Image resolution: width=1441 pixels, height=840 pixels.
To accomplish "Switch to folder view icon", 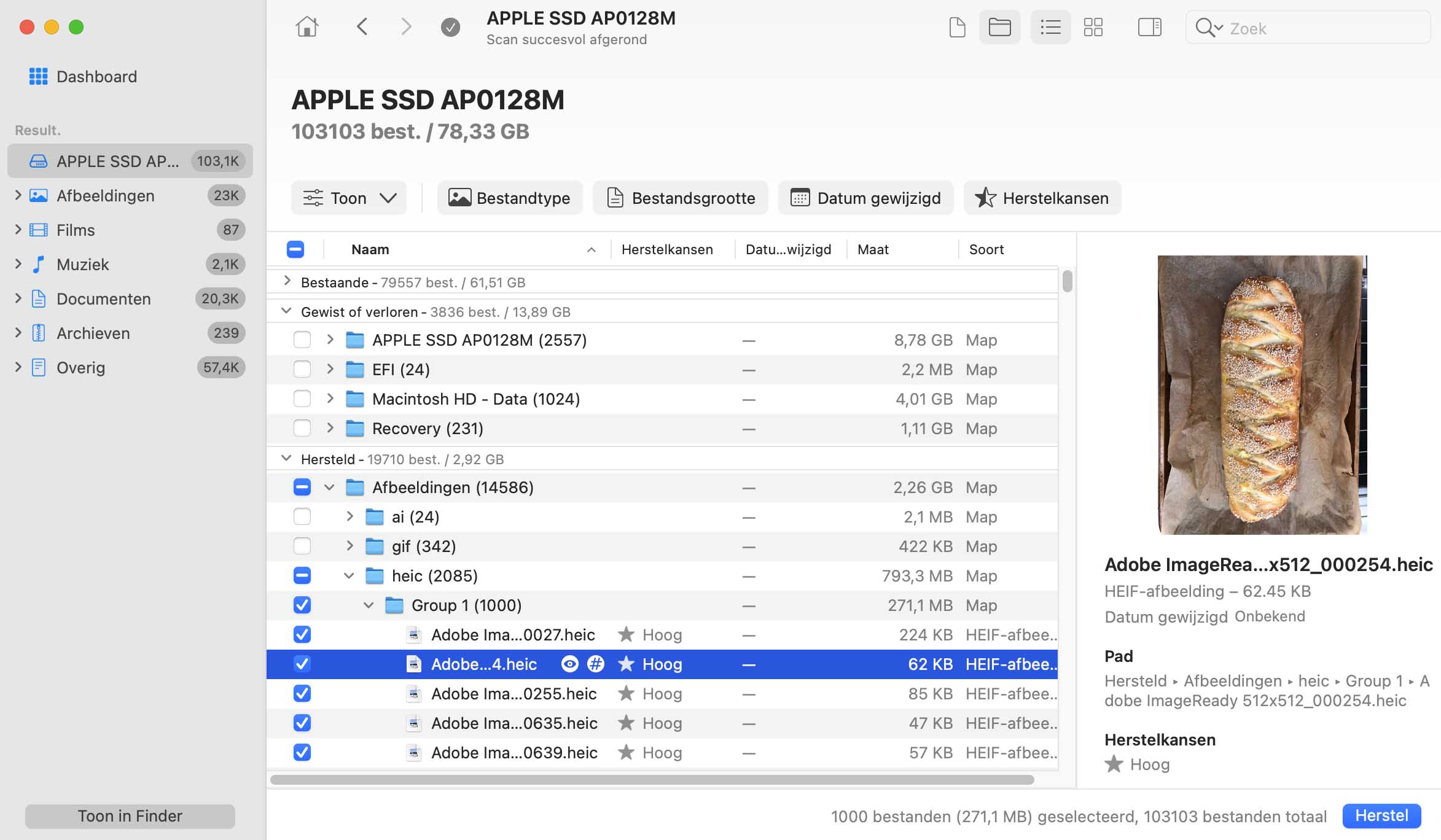I will pos(999,27).
